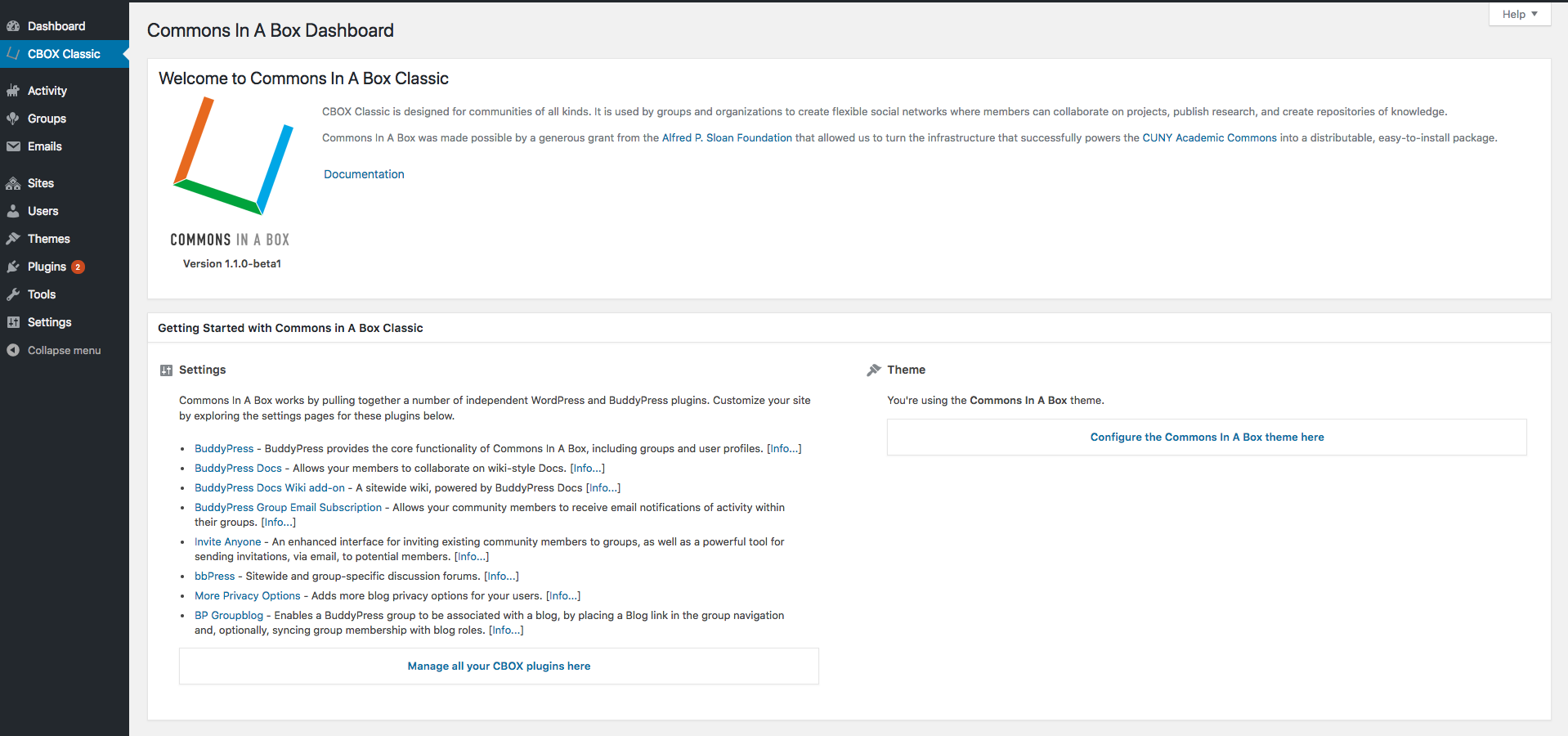This screenshot has width=1568, height=736.
Task: Open the BuddyPress plugin settings link
Action: pyautogui.click(x=224, y=448)
